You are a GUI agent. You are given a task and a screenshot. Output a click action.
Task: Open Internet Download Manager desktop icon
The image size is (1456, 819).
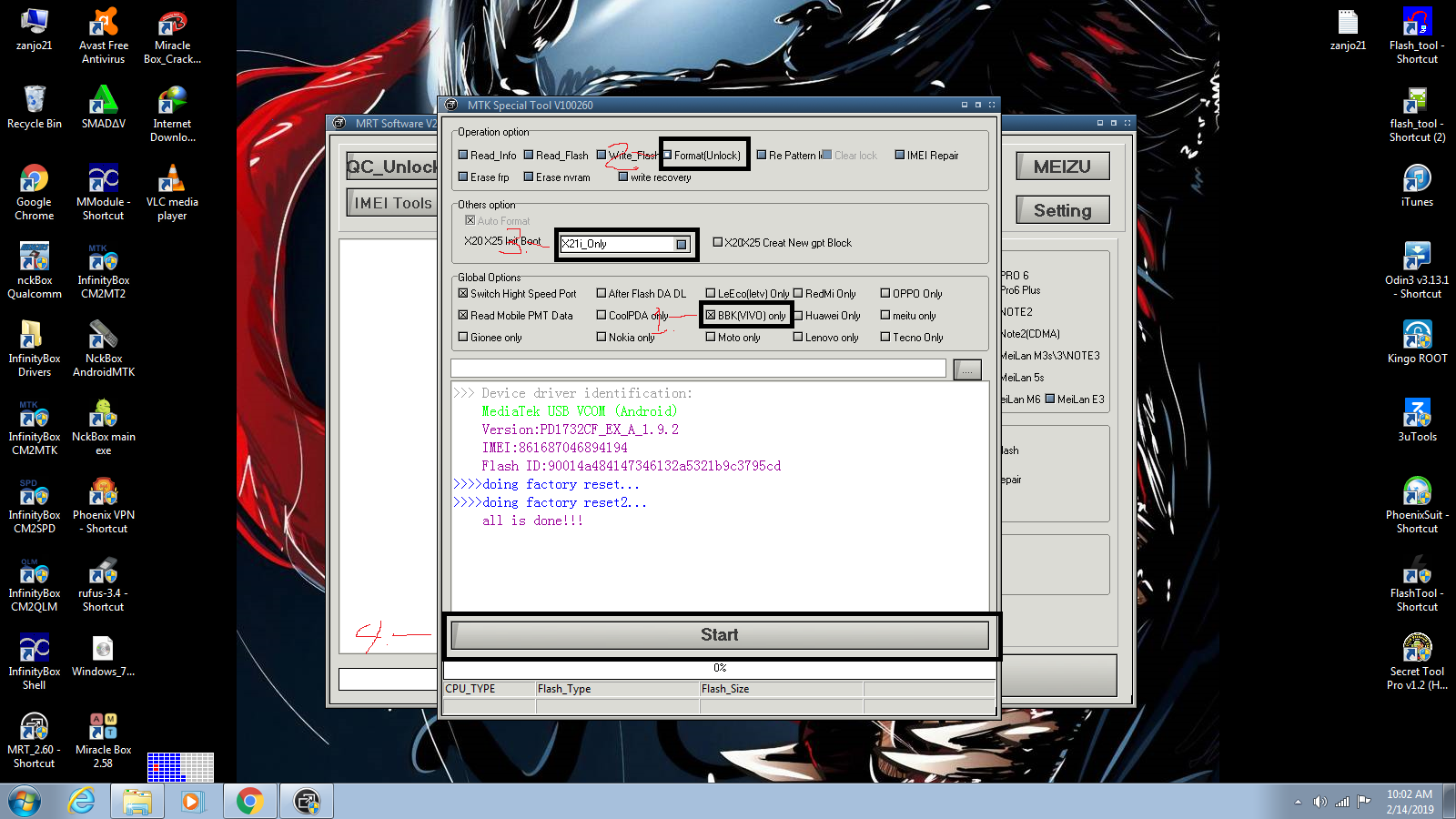coord(172,114)
